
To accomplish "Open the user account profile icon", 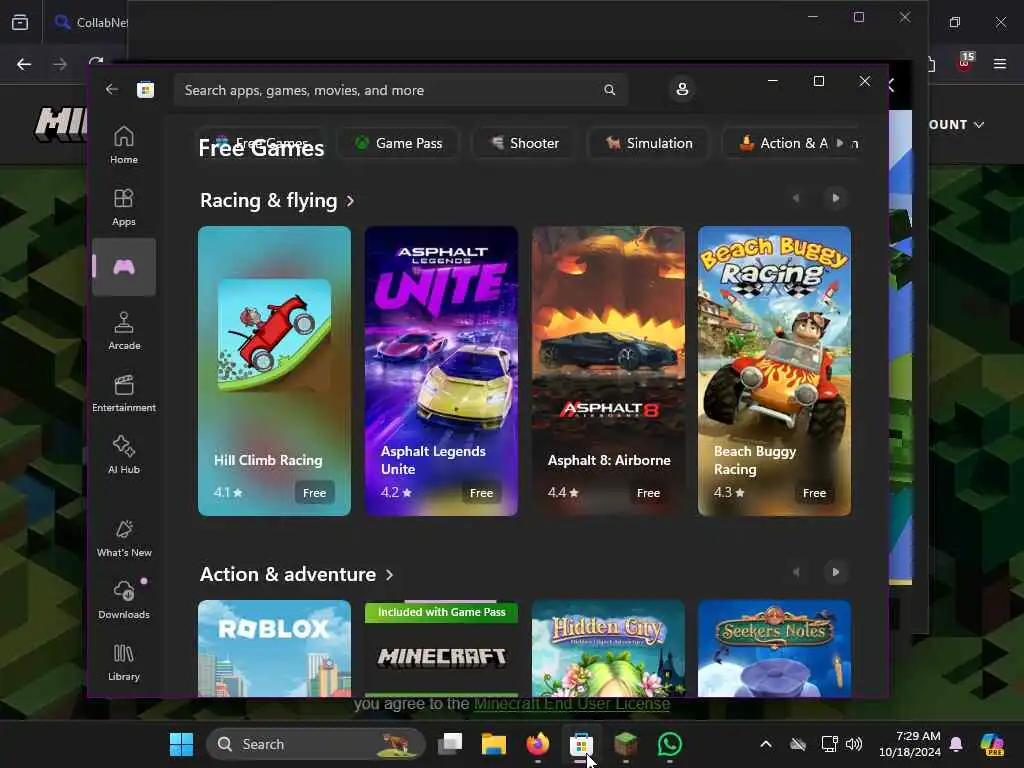I will pos(682,89).
